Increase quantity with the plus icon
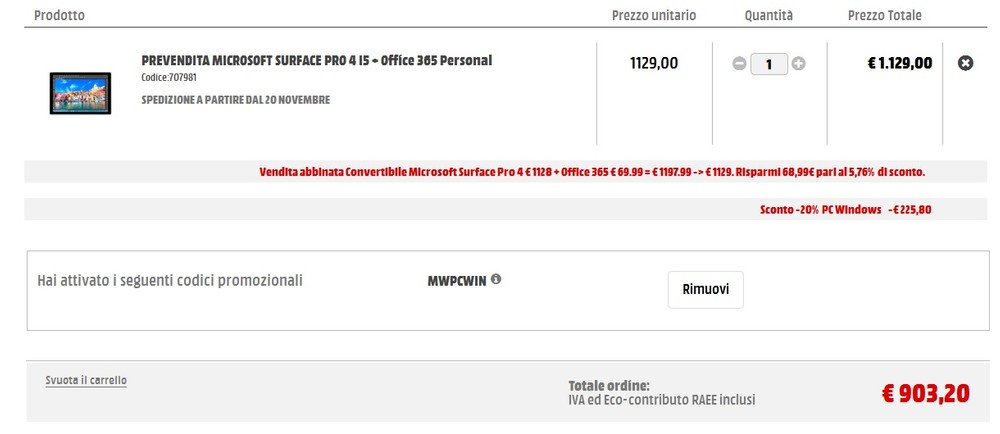 pos(798,64)
